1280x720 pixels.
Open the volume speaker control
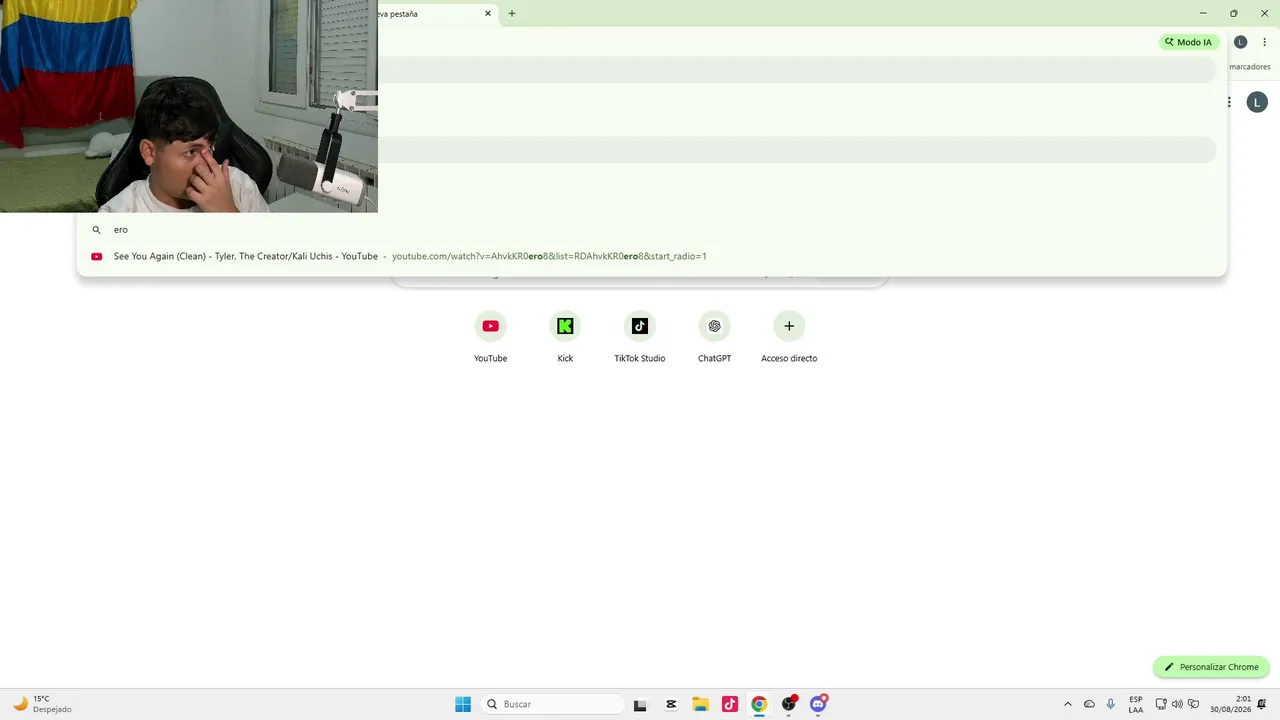click(1177, 704)
